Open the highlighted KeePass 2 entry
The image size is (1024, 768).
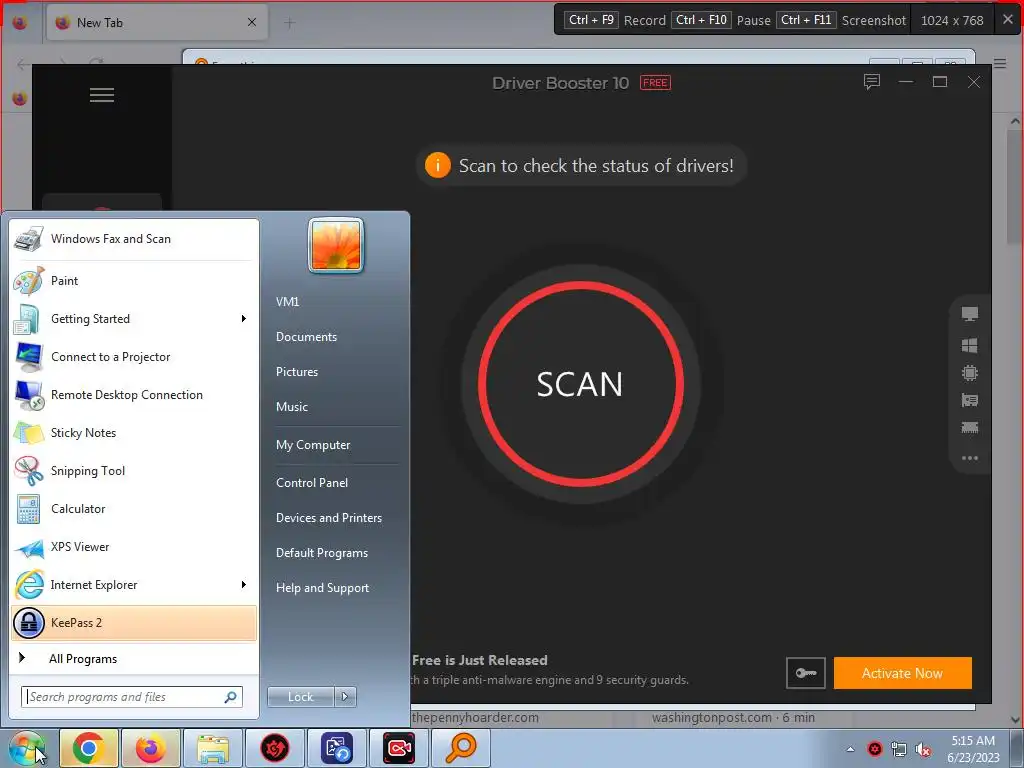pos(134,622)
